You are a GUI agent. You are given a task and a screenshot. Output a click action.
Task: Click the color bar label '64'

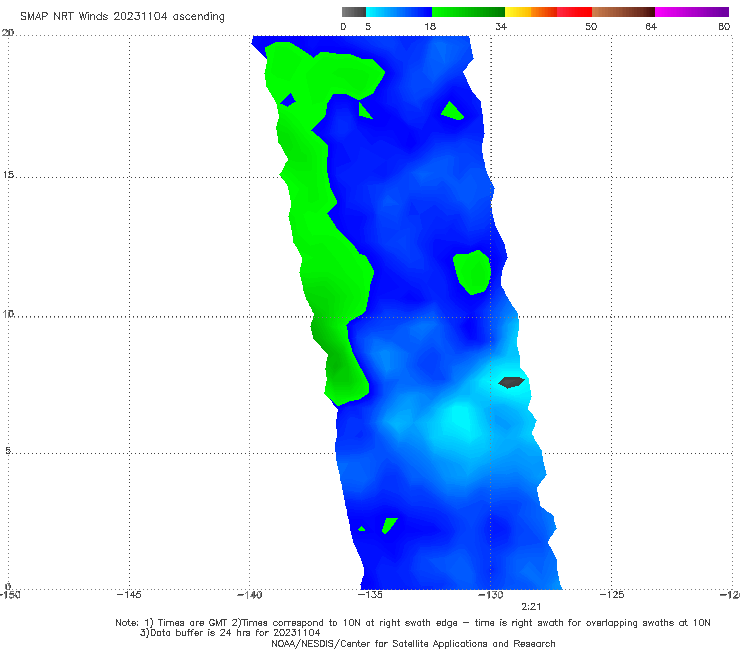[x=651, y=26]
